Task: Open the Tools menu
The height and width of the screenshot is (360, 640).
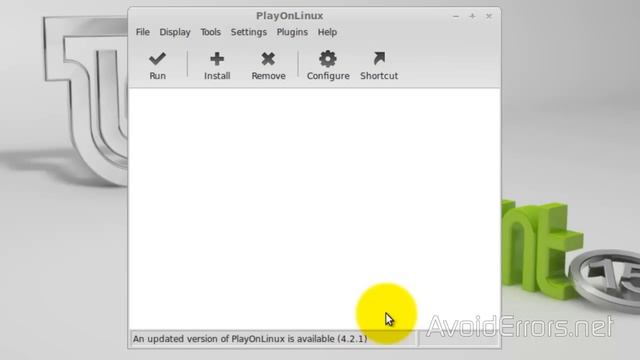Action: click(211, 32)
